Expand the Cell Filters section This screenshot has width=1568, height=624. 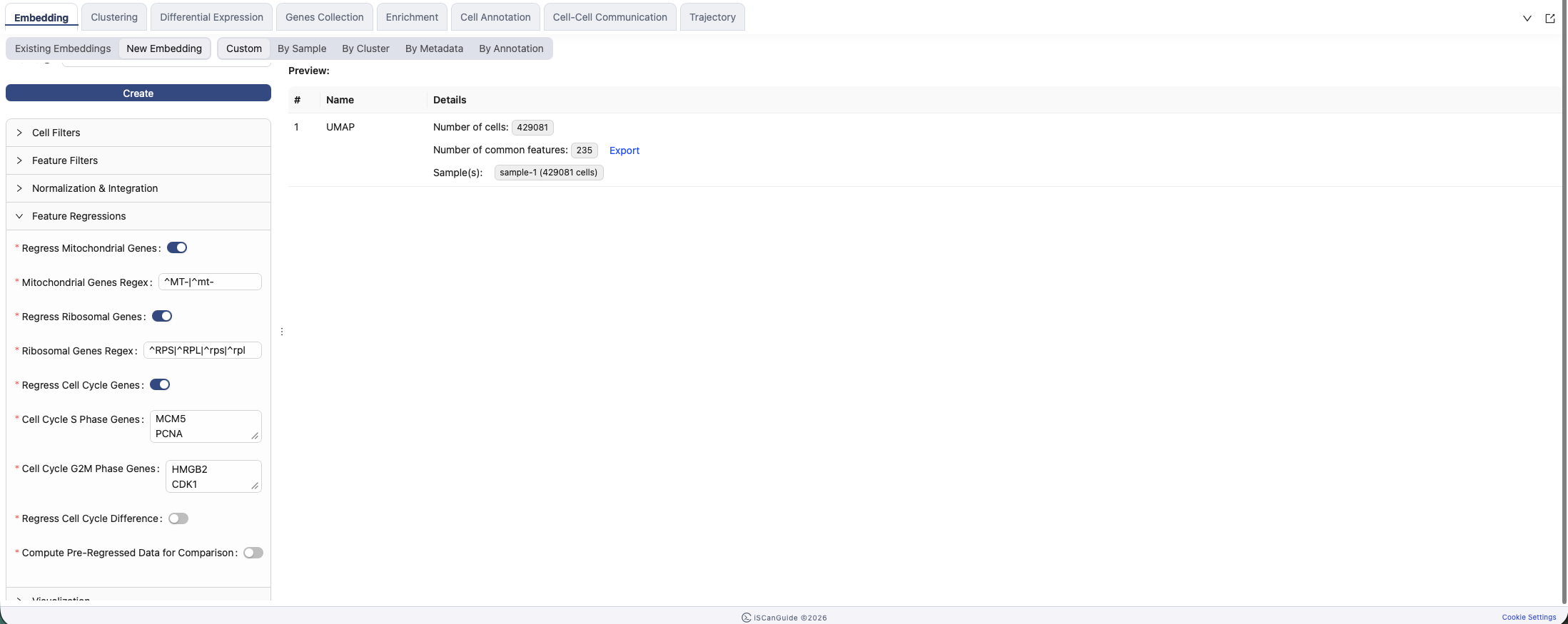tap(138, 133)
